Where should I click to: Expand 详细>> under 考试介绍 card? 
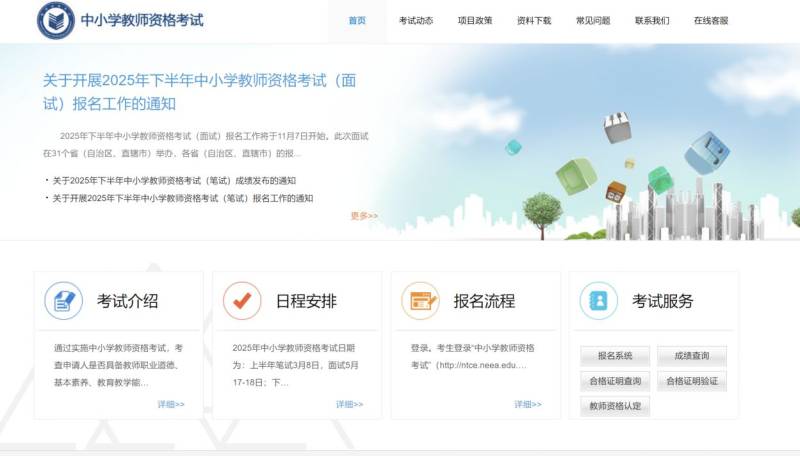171,405
